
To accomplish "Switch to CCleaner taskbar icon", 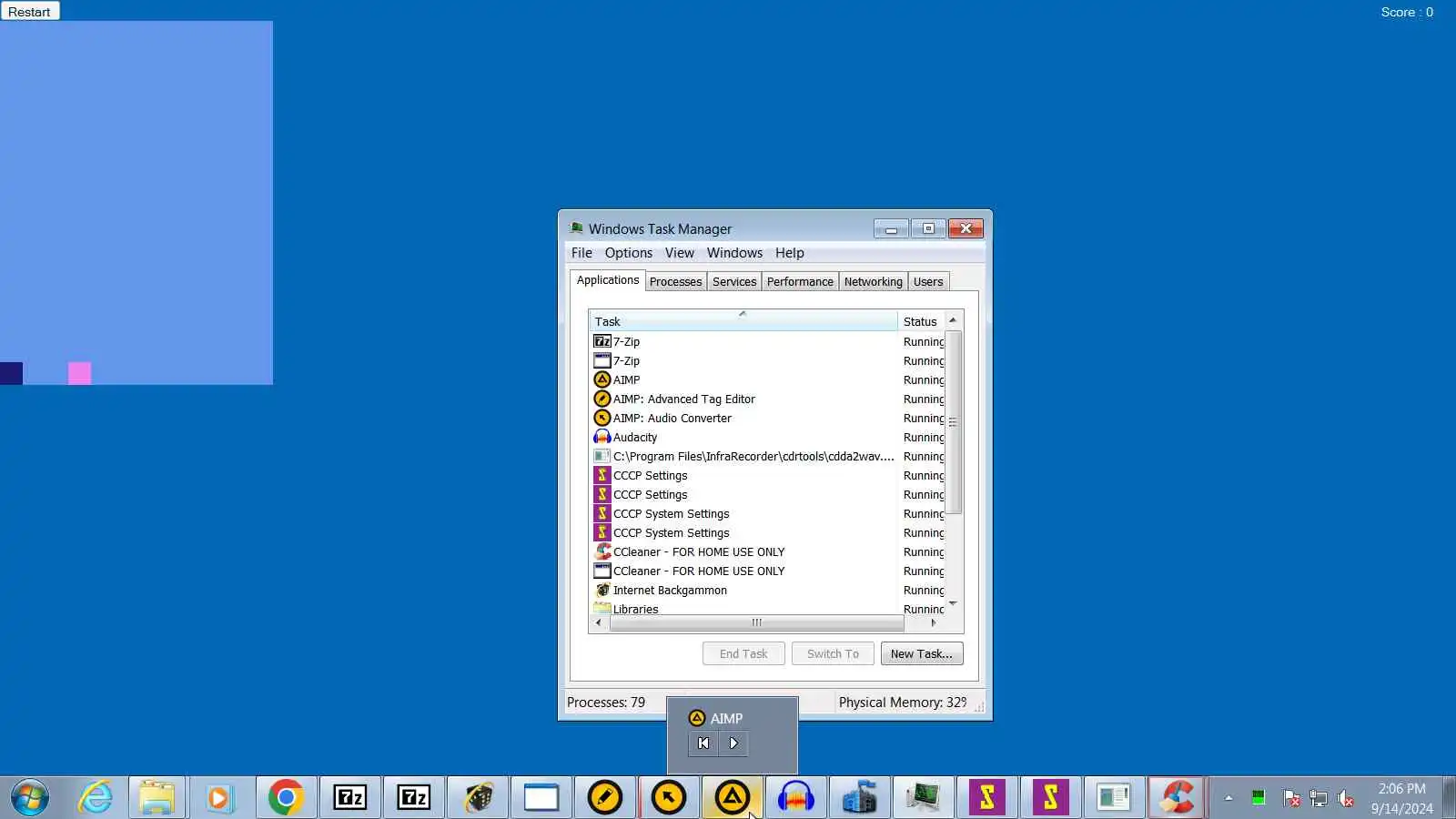I will point(1177,798).
